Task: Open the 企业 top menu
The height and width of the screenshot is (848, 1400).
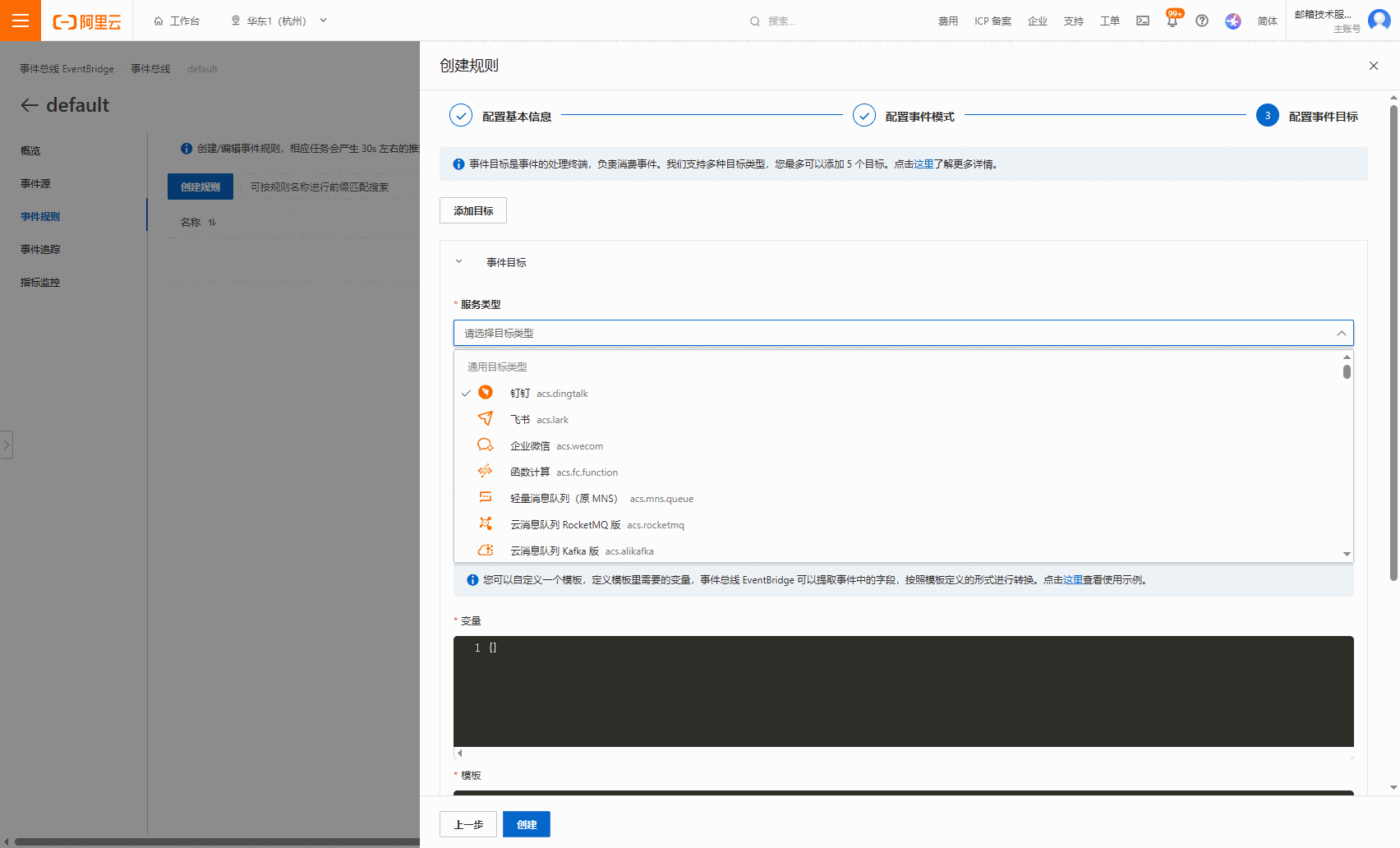Action: pyautogui.click(x=1038, y=21)
